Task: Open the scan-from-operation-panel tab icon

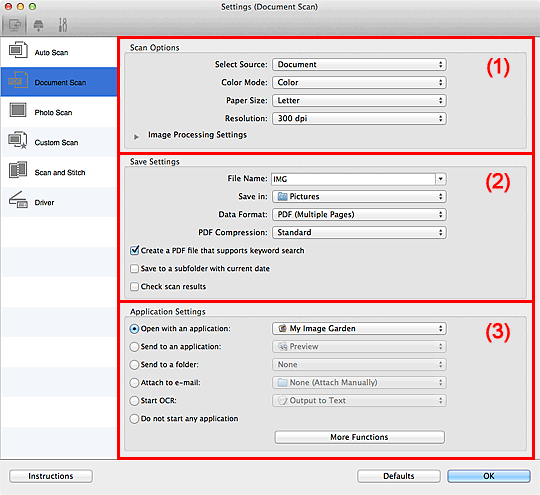Action: (x=38, y=25)
